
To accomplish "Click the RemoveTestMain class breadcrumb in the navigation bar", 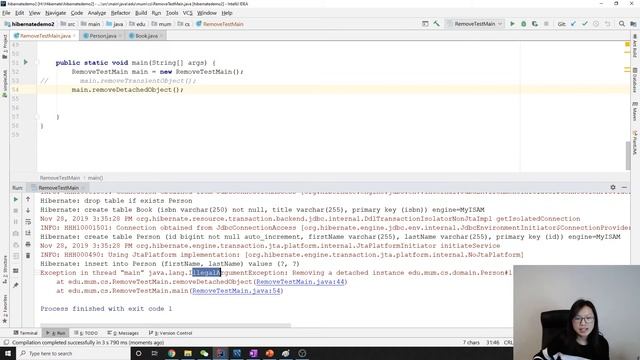I will point(220,24).
